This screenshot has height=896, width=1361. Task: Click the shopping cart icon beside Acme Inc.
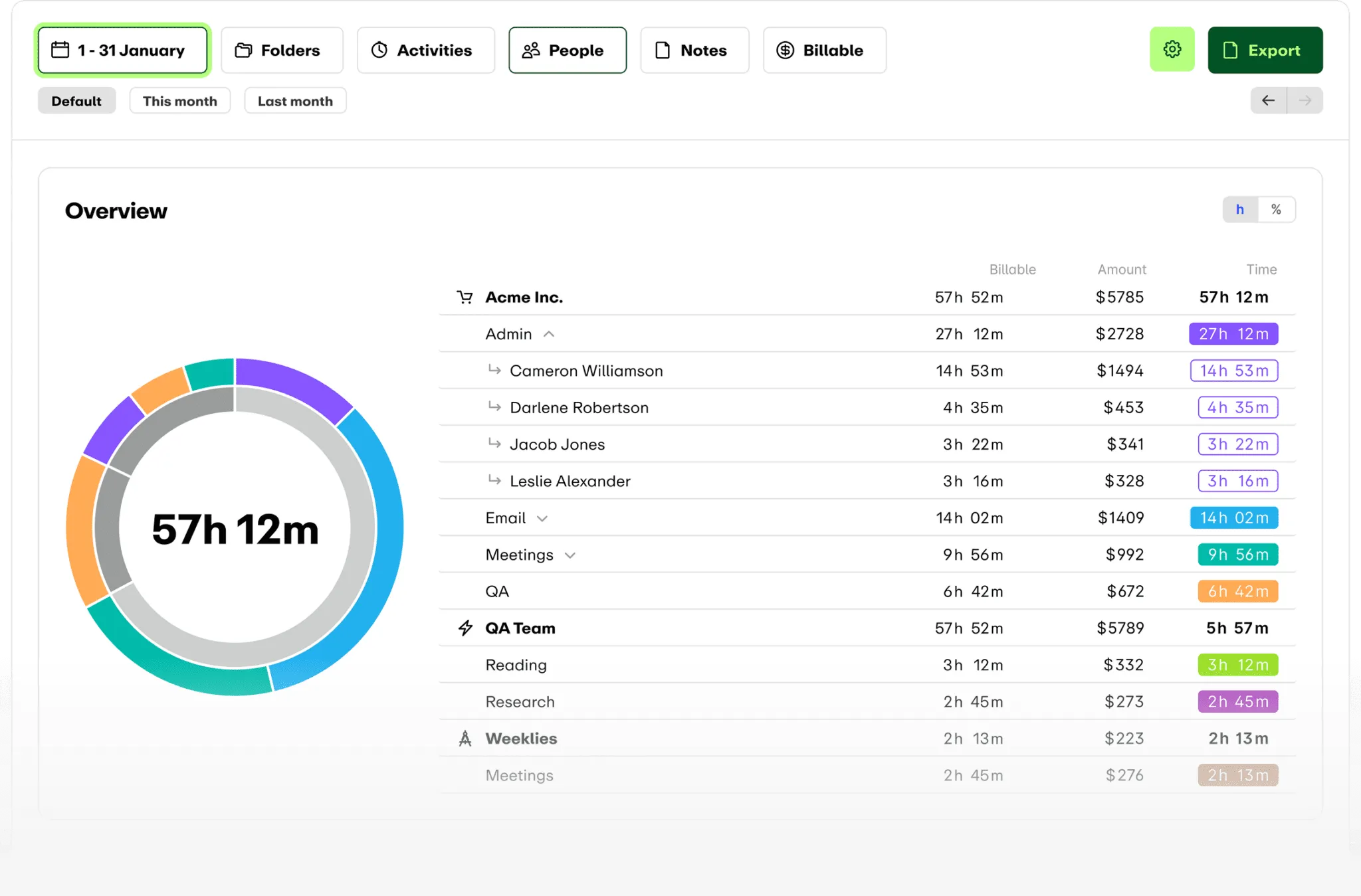click(465, 297)
